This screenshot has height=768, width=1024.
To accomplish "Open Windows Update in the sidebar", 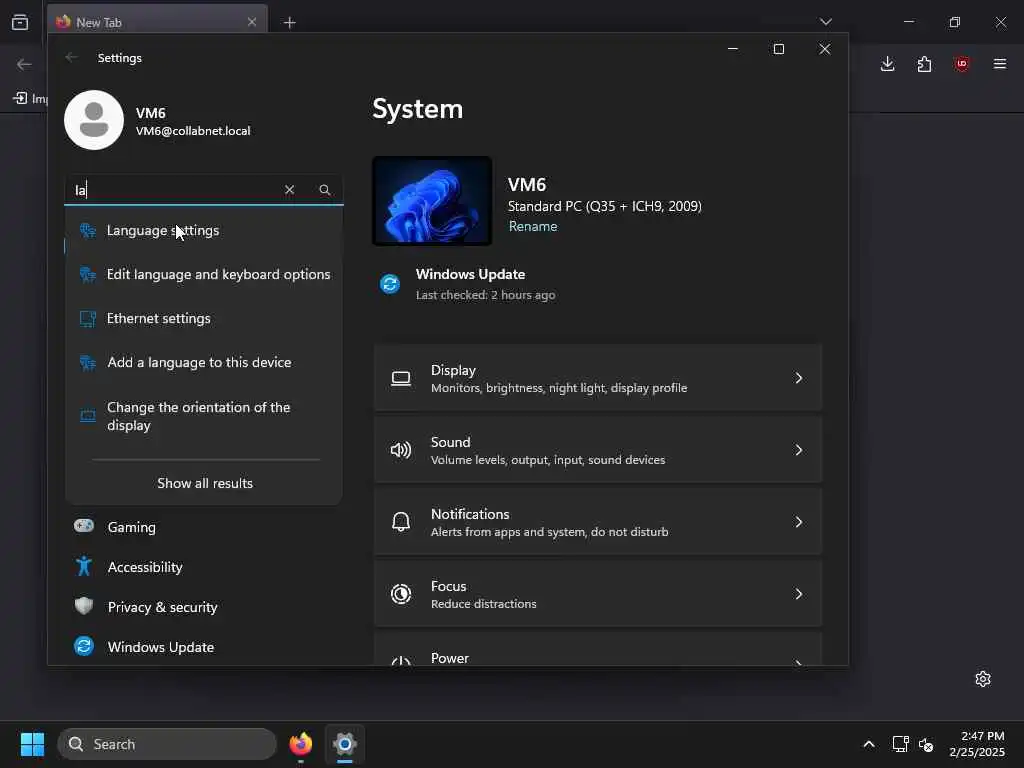I will (x=204, y=647).
